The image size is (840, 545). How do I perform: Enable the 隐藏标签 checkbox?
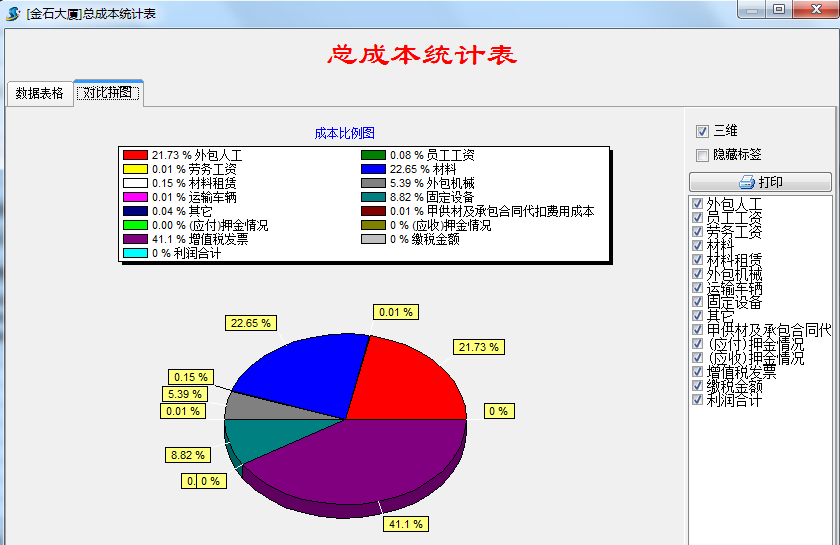click(x=702, y=155)
